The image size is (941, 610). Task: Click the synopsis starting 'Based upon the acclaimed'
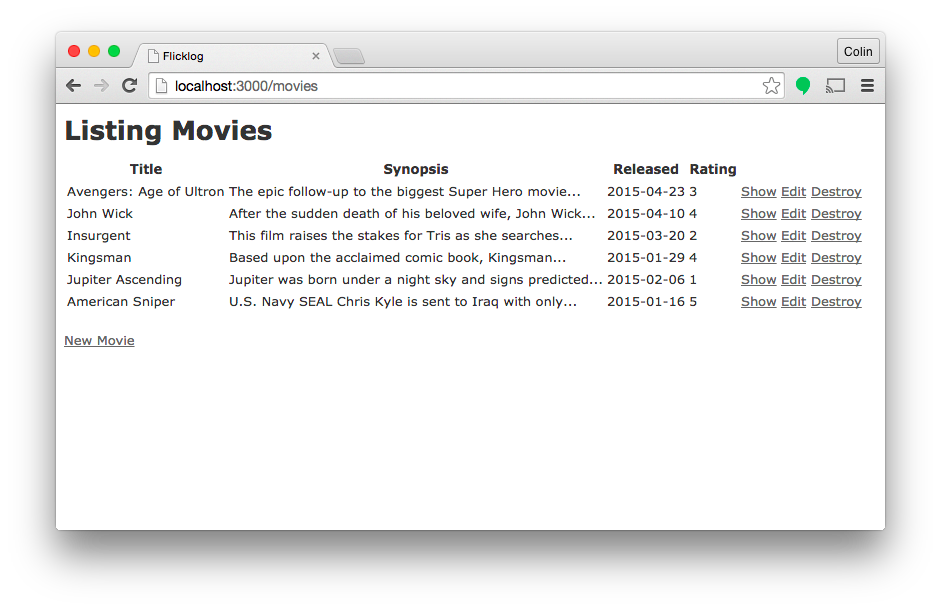pyautogui.click(x=397, y=258)
